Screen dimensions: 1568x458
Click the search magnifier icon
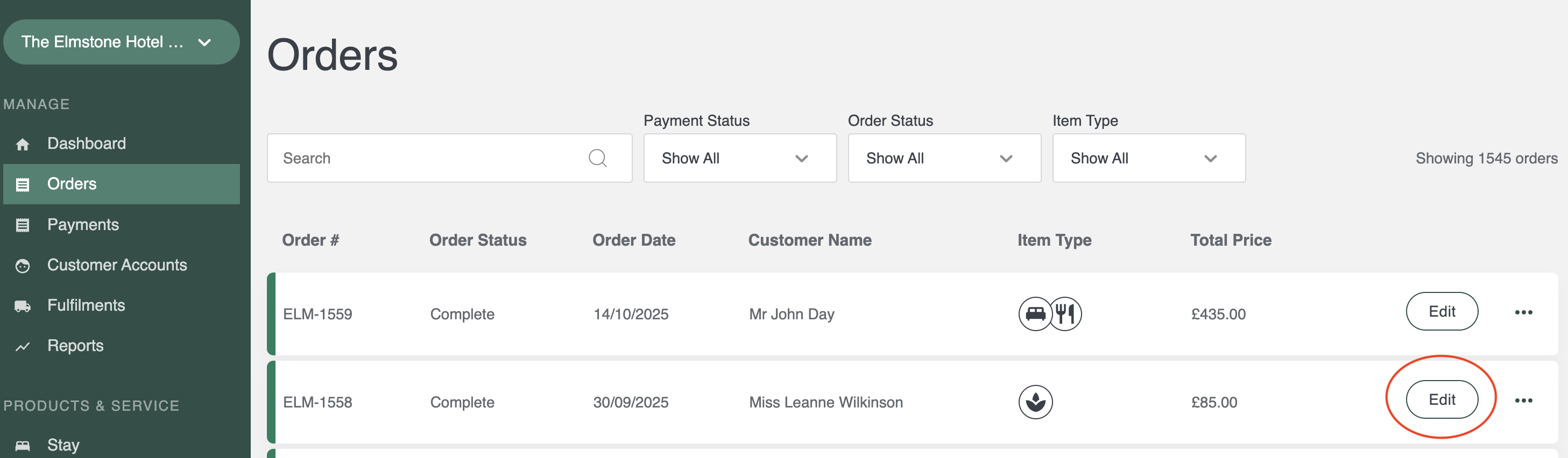pyautogui.click(x=597, y=158)
